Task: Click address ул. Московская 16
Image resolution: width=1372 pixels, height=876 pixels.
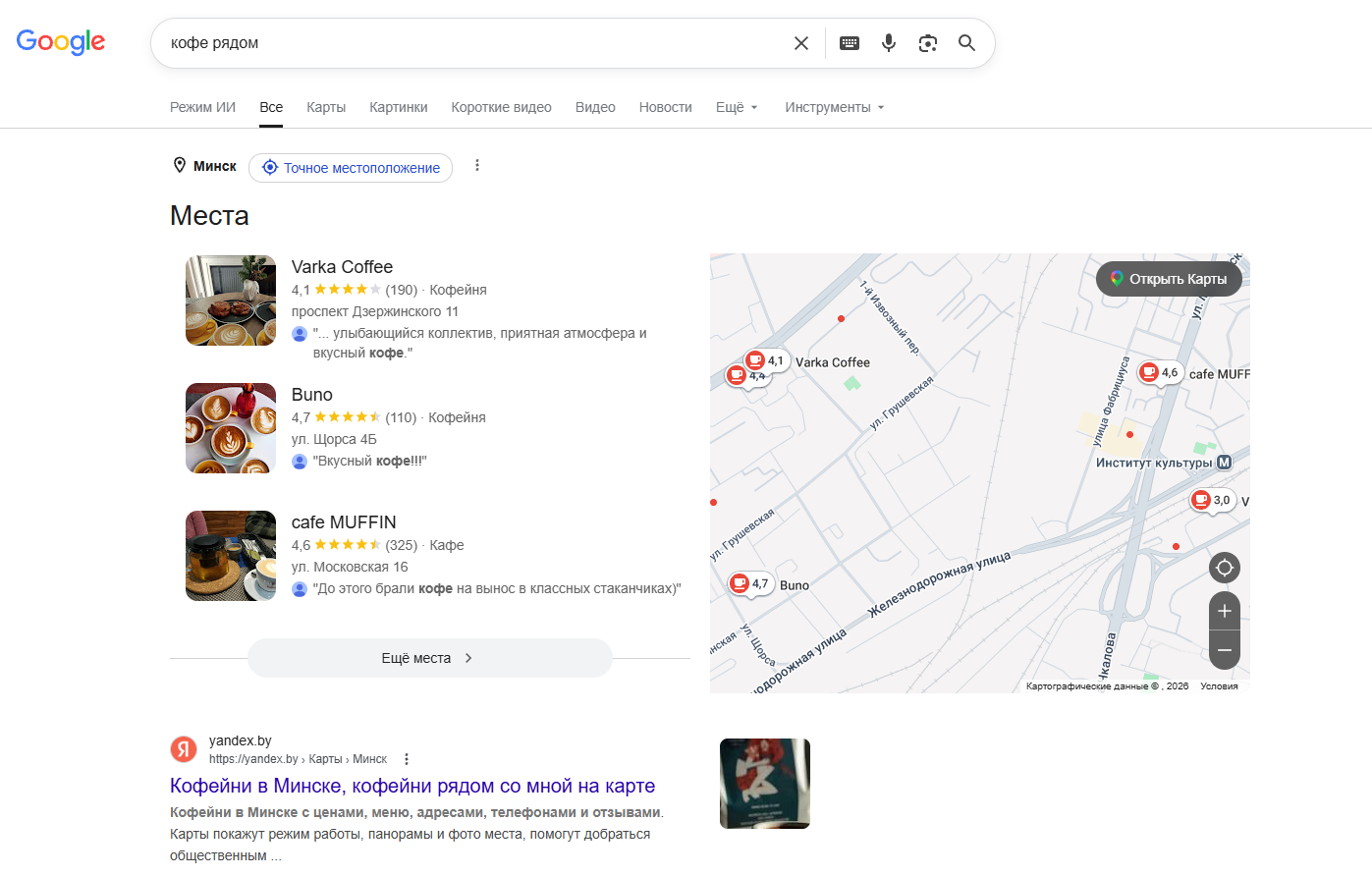Action: click(350, 567)
